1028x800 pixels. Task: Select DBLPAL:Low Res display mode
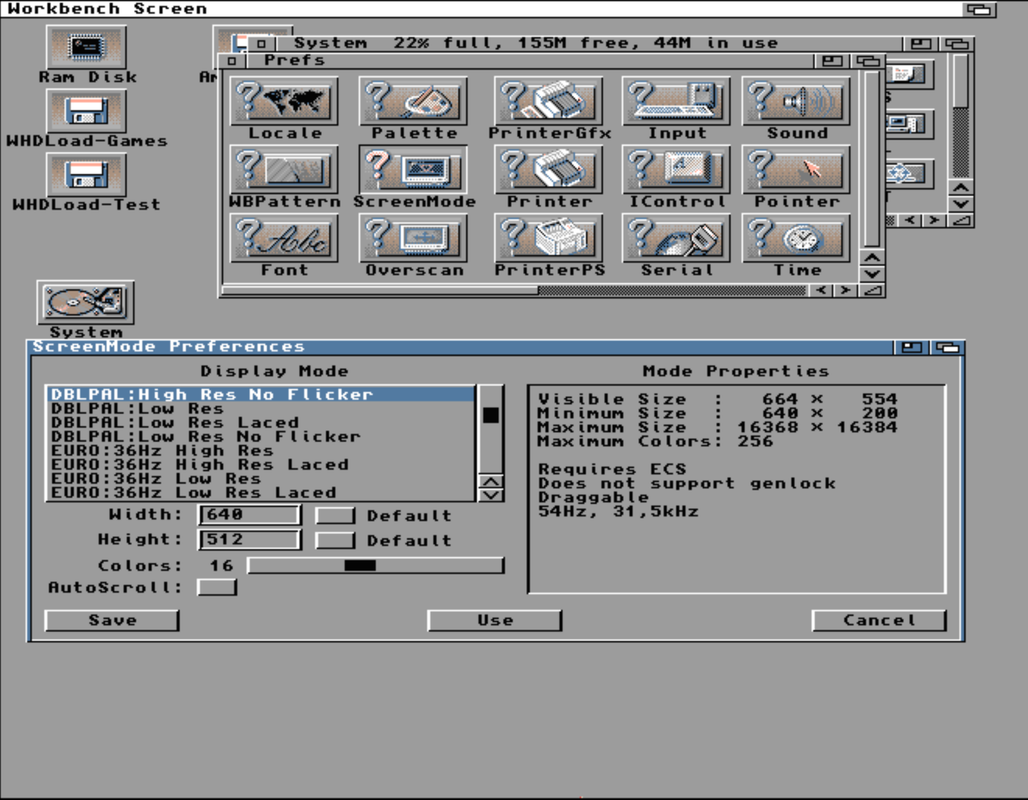click(x=261, y=408)
